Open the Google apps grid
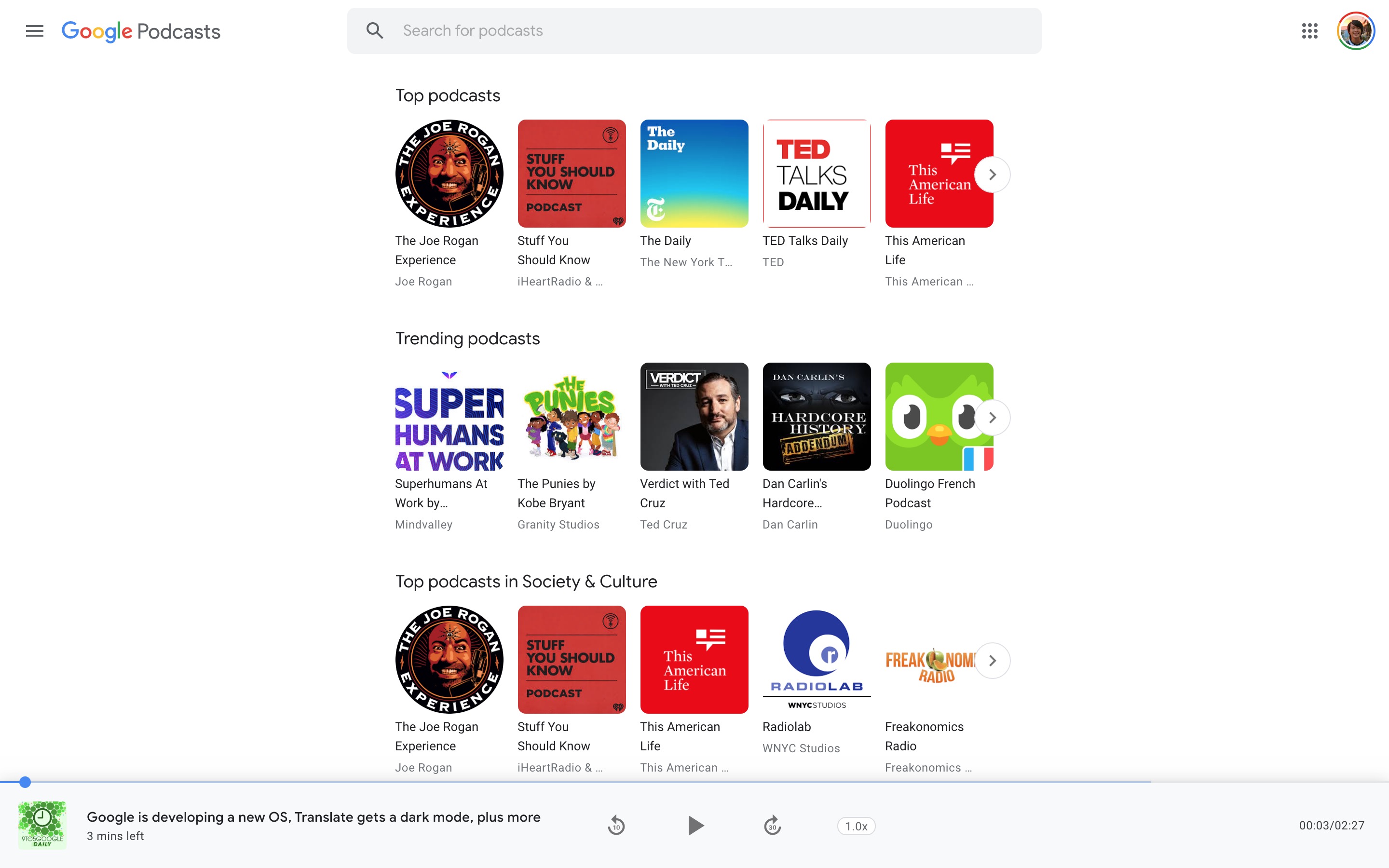Screen dimensions: 1389x868 point(1310,31)
